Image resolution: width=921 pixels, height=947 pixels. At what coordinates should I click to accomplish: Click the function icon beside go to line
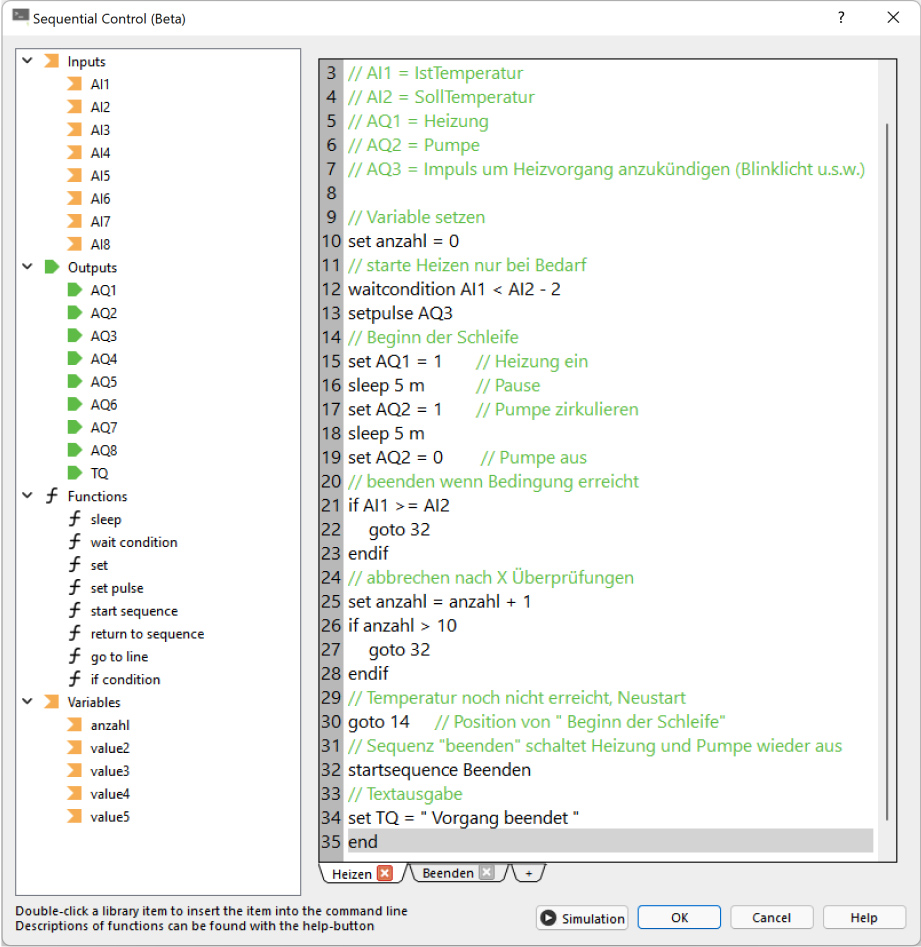click(x=75, y=657)
